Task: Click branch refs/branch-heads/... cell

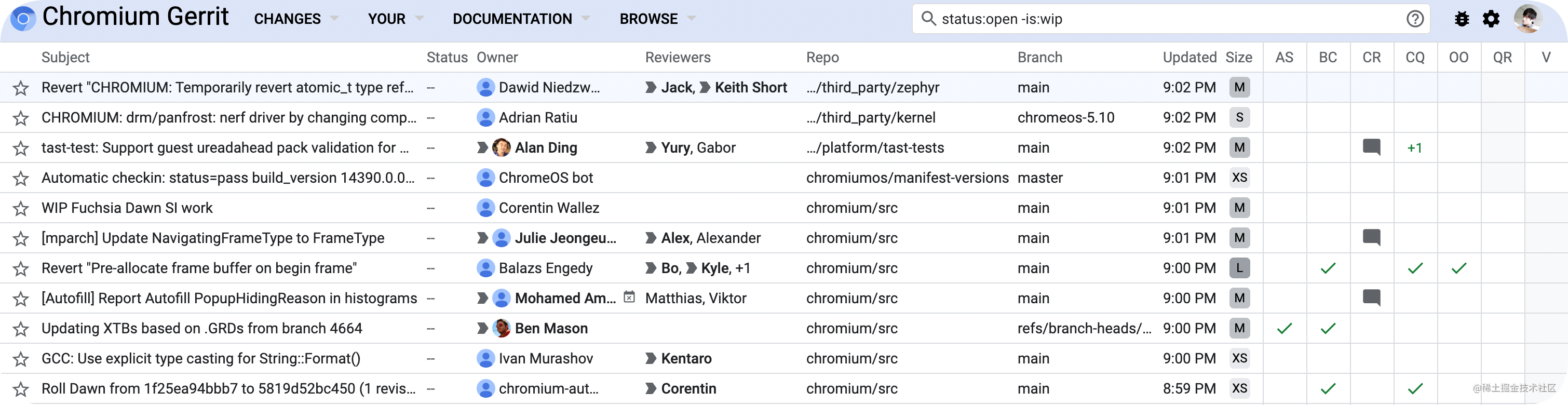Action: pos(1084,328)
